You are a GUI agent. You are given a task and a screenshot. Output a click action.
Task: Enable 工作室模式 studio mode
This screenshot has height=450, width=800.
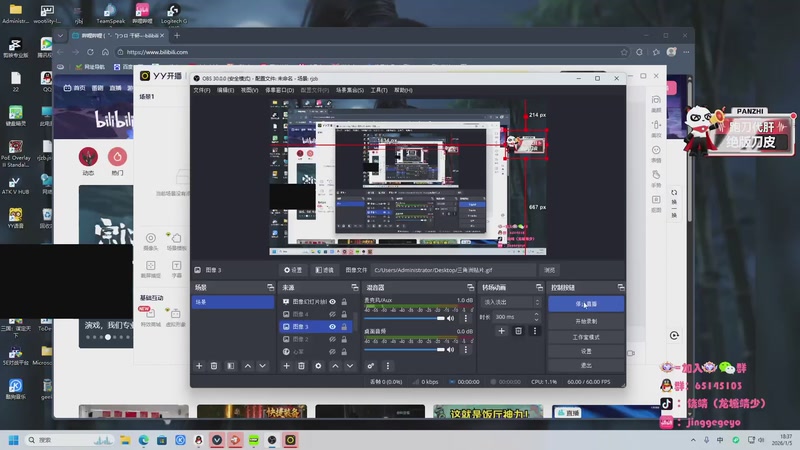[x=586, y=337]
